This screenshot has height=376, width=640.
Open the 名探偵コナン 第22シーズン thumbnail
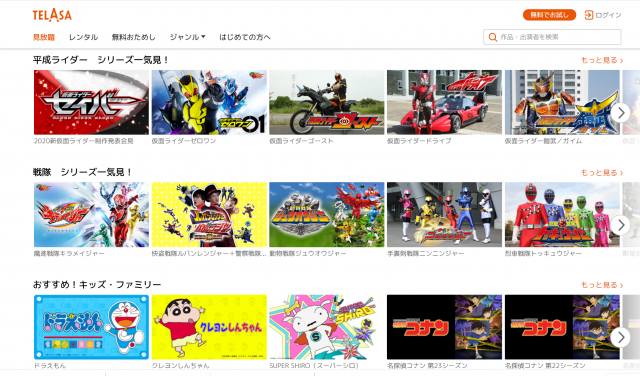click(x=562, y=327)
